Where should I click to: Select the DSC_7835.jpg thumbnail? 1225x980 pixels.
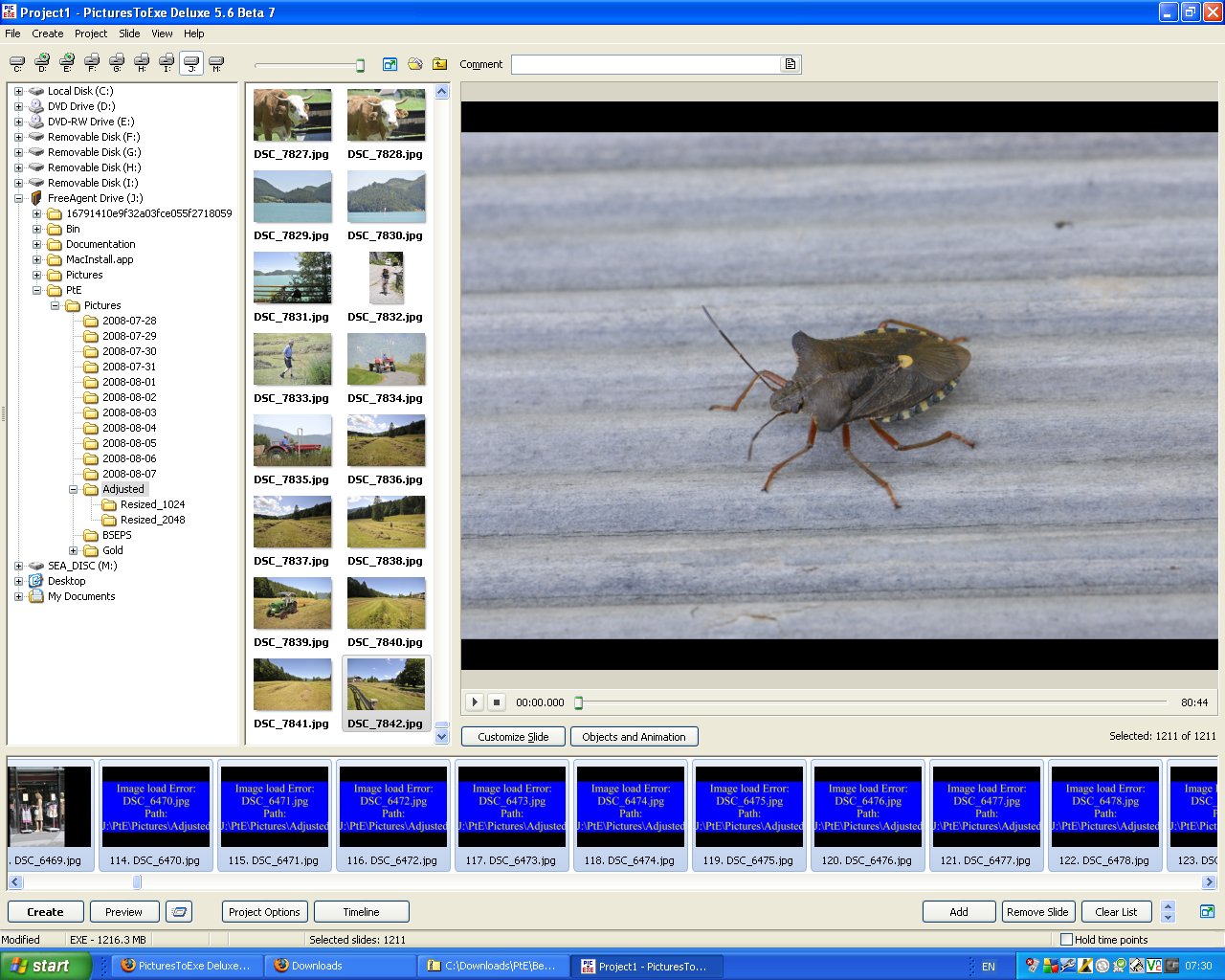click(x=292, y=441)
